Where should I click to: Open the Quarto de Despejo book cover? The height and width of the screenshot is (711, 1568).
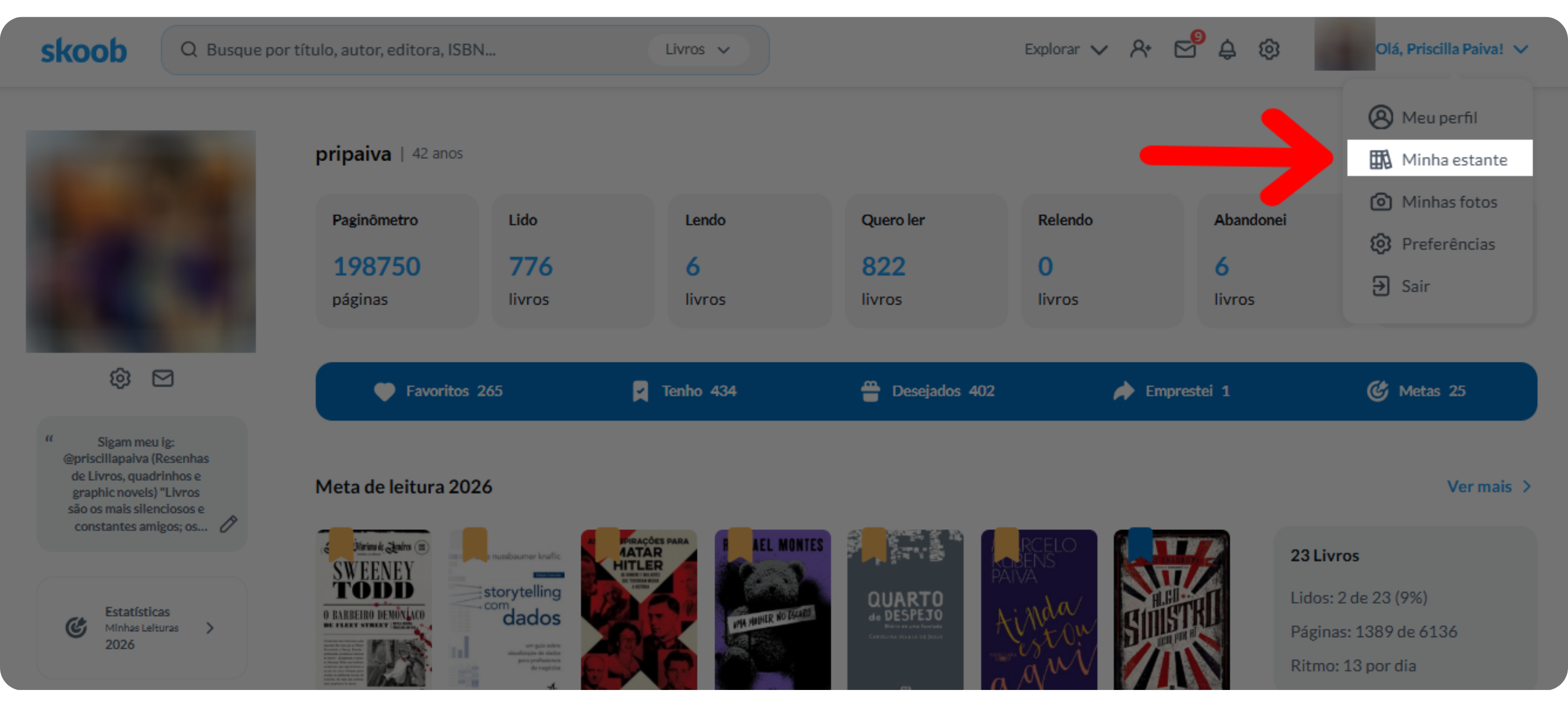905,610
